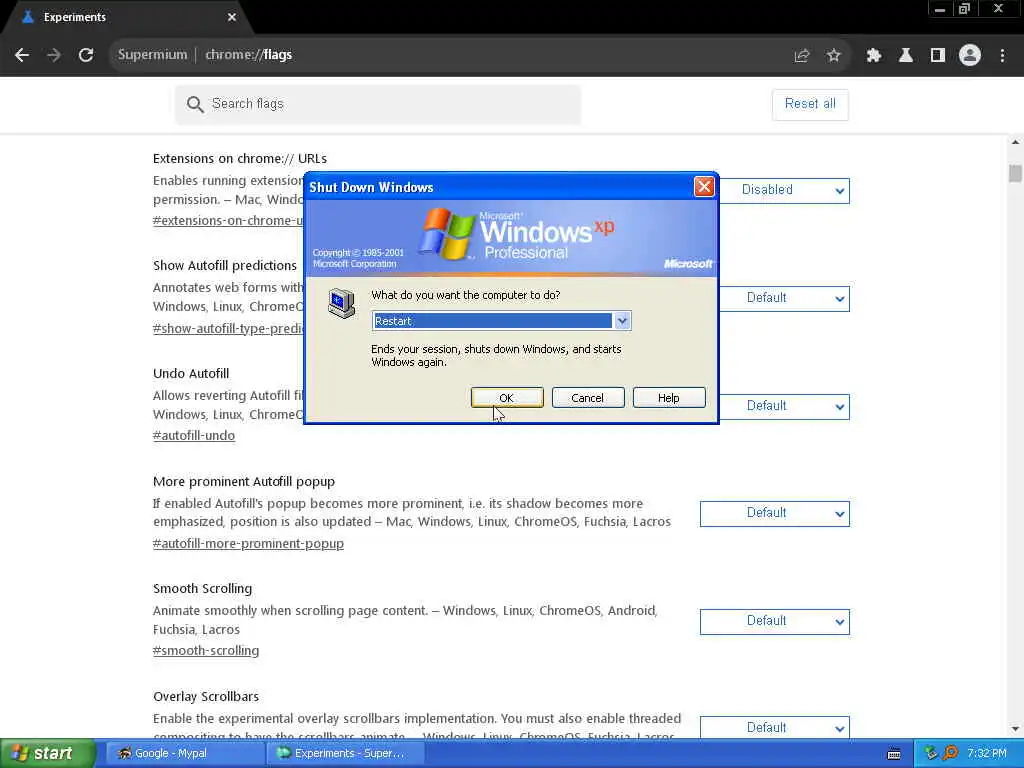Open the profile avatar menu
Viewport: 1024px width, 768px height.
[970, 56]
